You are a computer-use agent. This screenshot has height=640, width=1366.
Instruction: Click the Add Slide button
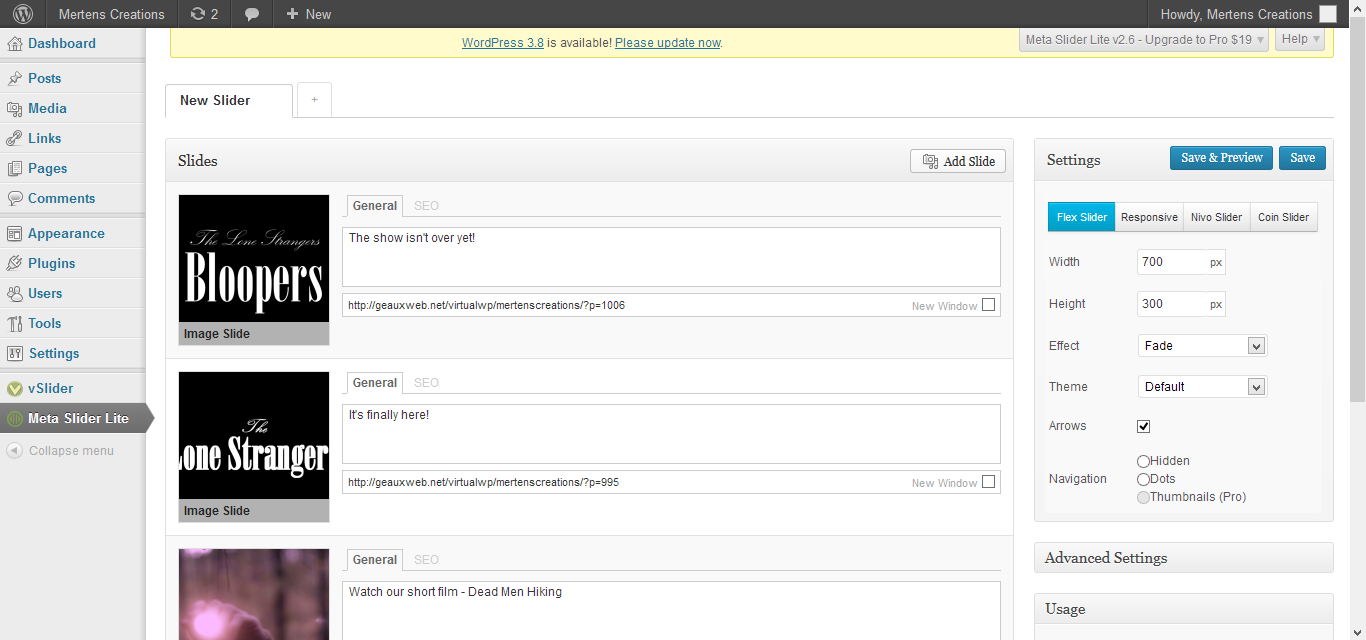[x=958, y=161]
